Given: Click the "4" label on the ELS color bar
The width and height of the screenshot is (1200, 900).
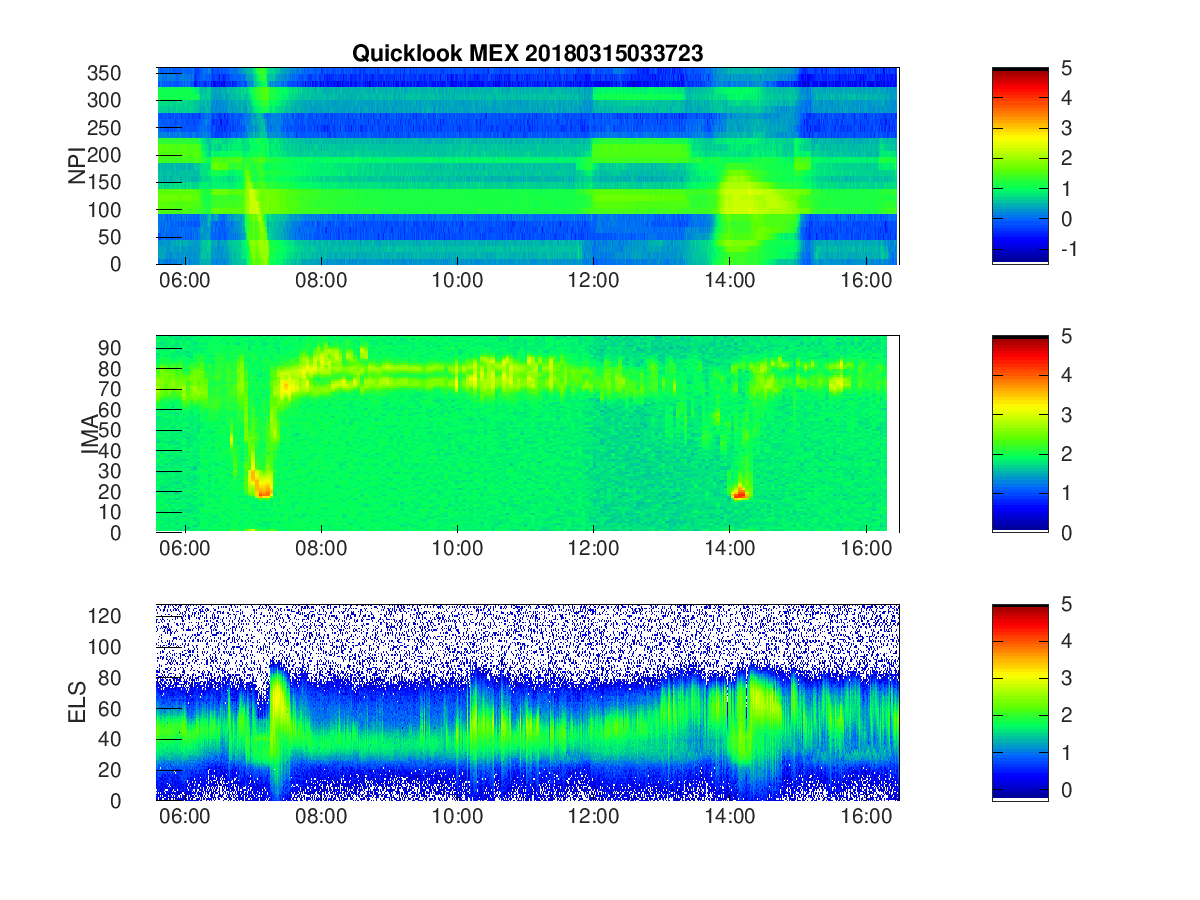Looking at the screenshot, I should click(x=1067, y=641).
